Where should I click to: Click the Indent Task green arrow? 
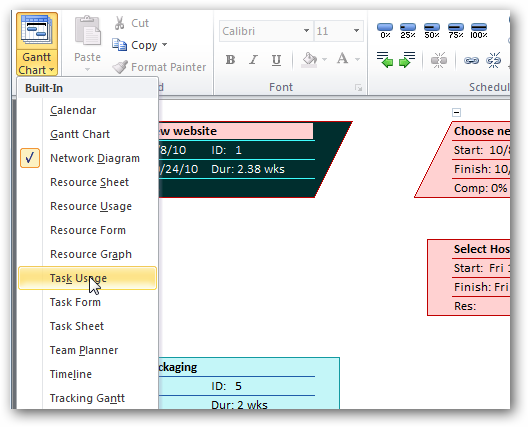[x=407, y=60]
